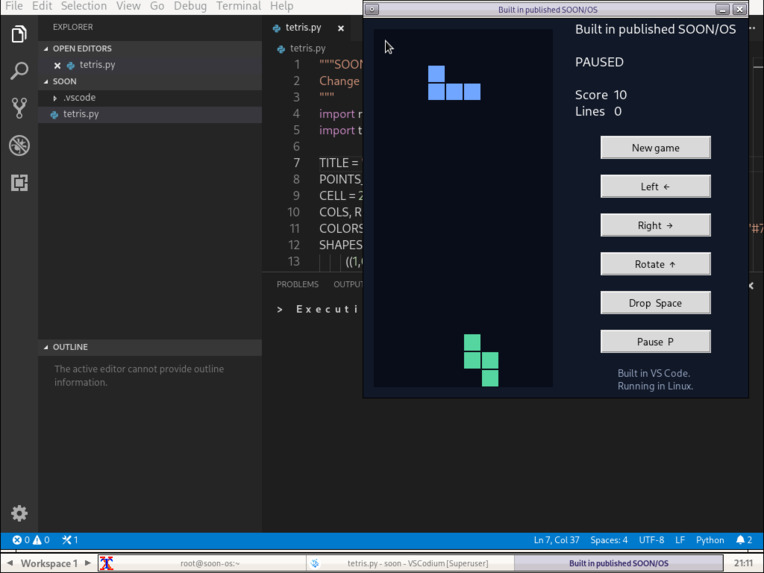Switch to Built in published SOON/OS taskbar item
Screen dimensions: 764x573
pyautogui.click(x=618, y=563)
